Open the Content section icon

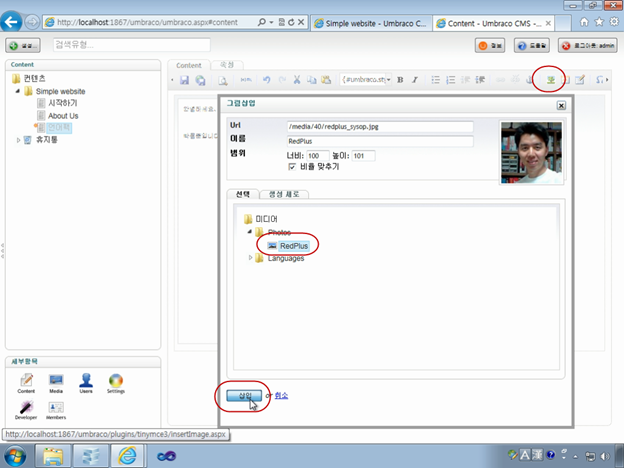pos(26,383)
